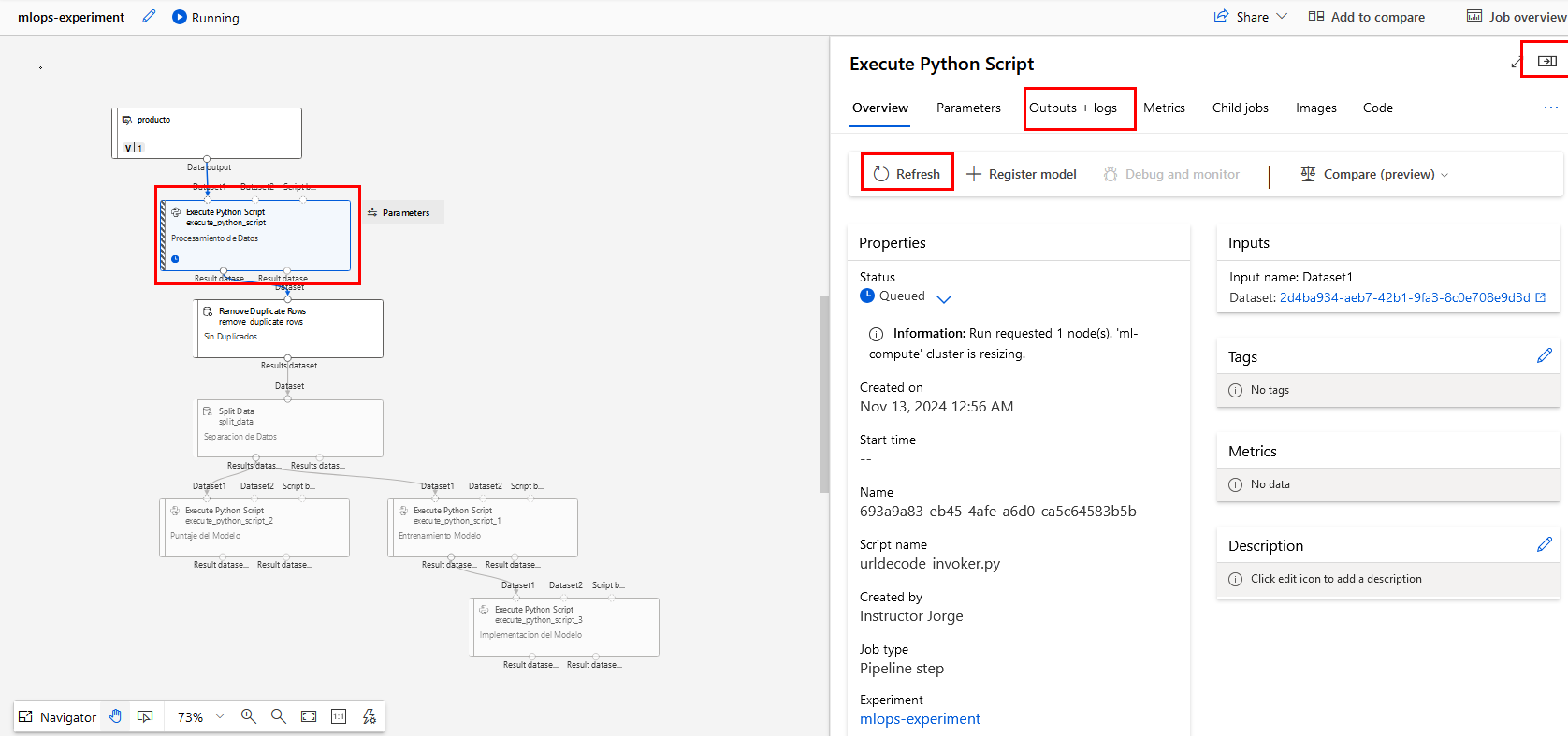Viewport: 1568px width, 736px height.
Task: Toggle the hand pan tool
Action: [x=115, y=716]
